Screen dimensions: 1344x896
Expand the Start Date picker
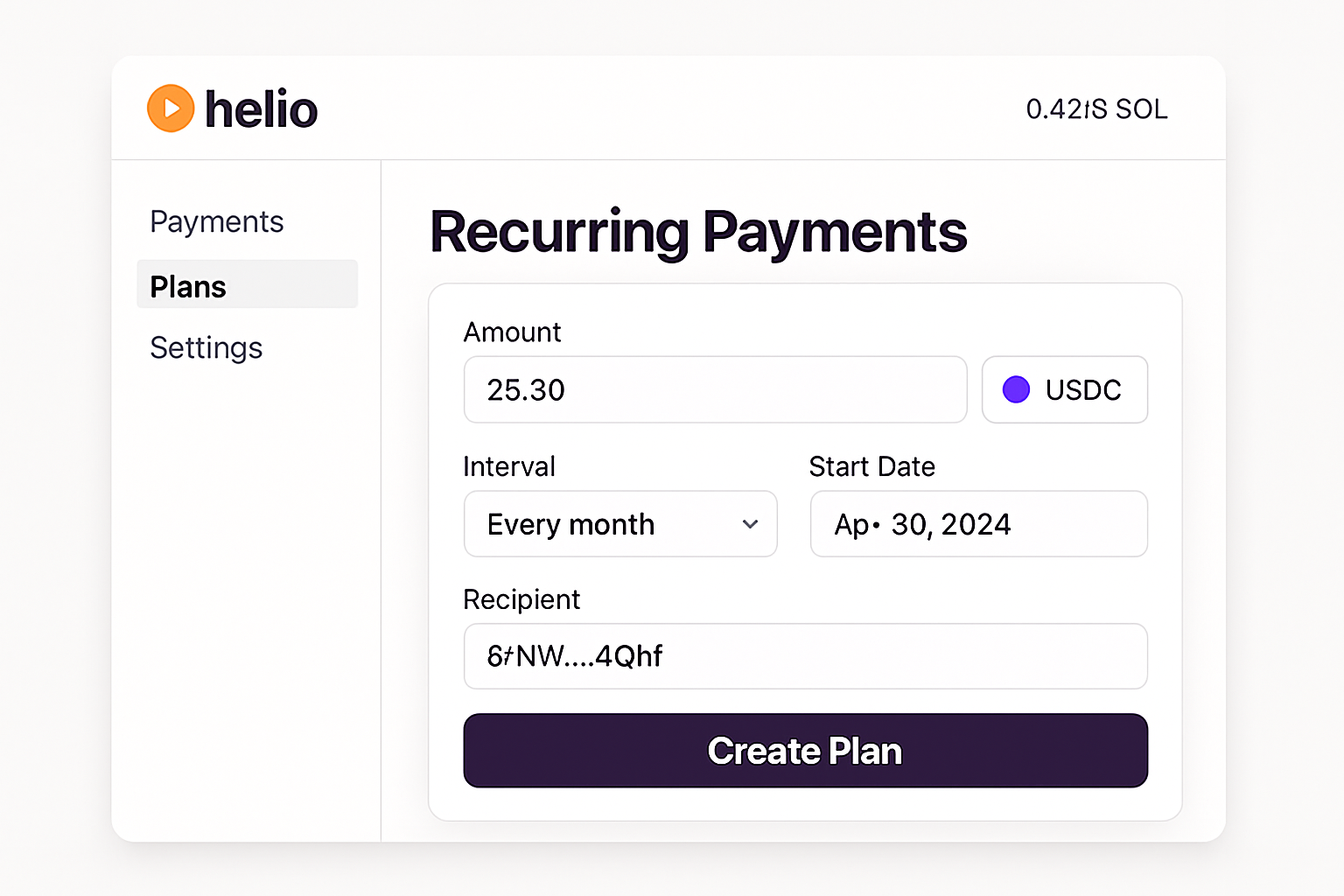click(x=978, y=524)
